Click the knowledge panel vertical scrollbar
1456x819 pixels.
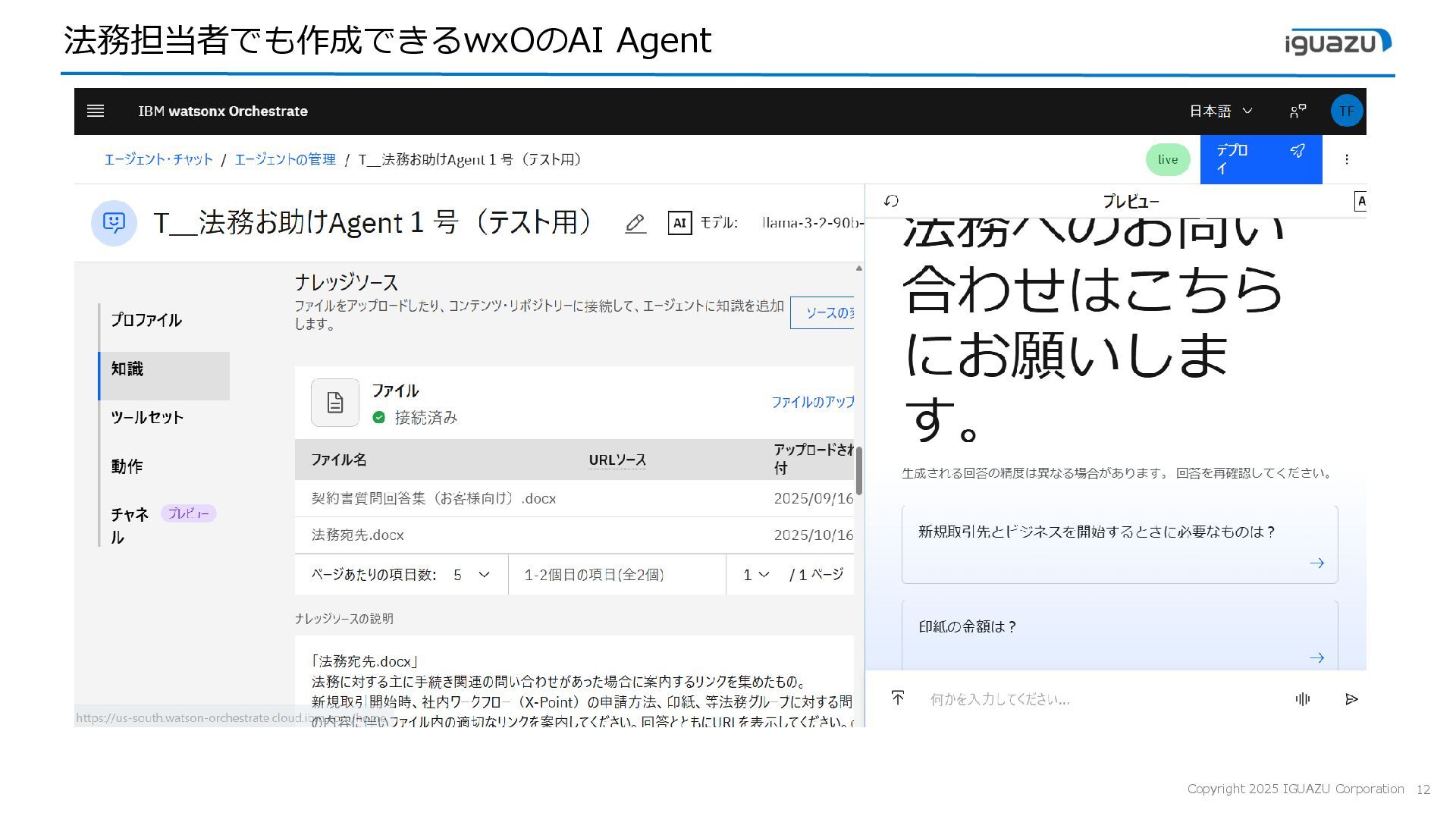859,471
